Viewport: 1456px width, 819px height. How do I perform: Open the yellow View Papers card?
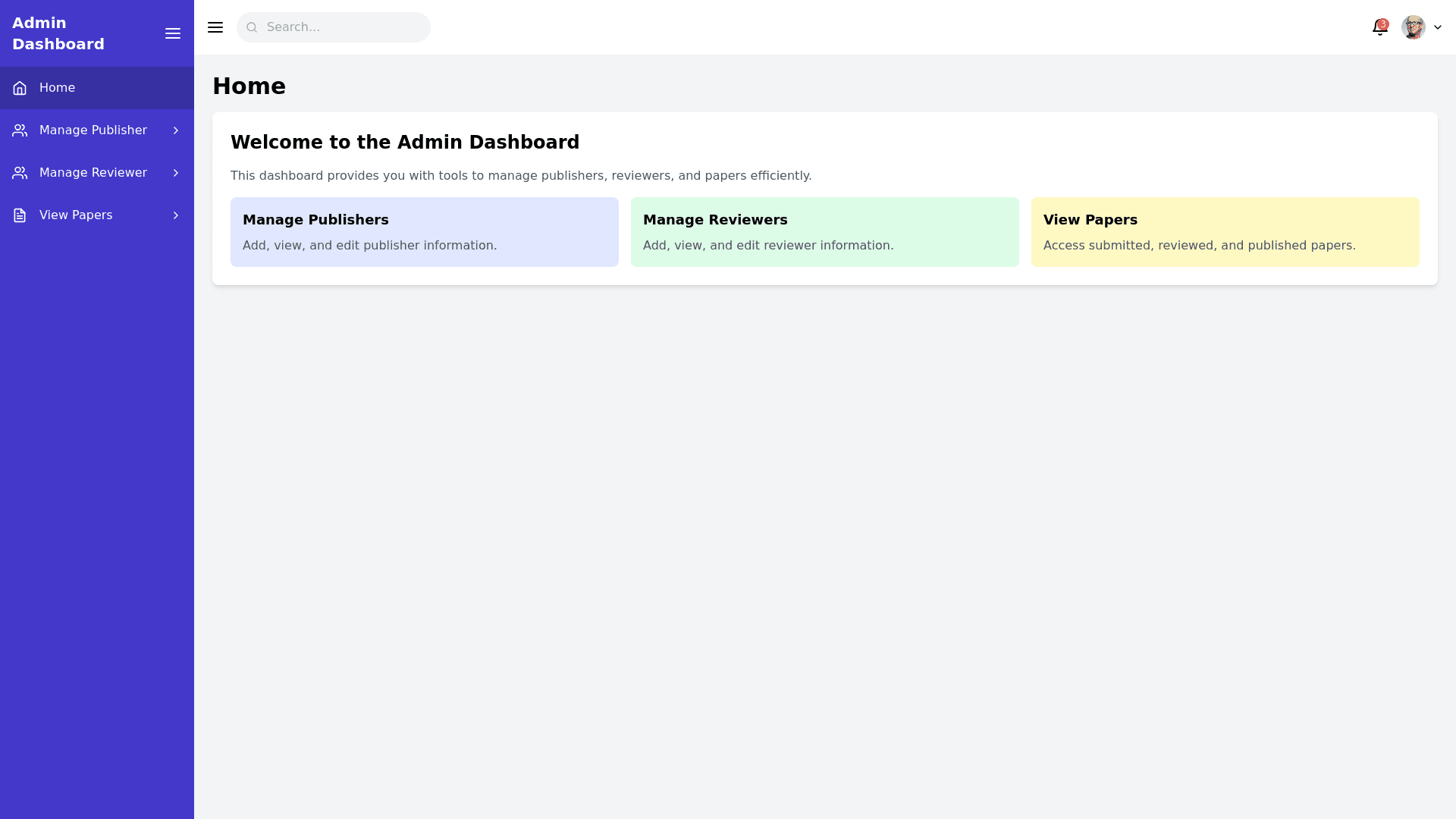click(1225, 232)
